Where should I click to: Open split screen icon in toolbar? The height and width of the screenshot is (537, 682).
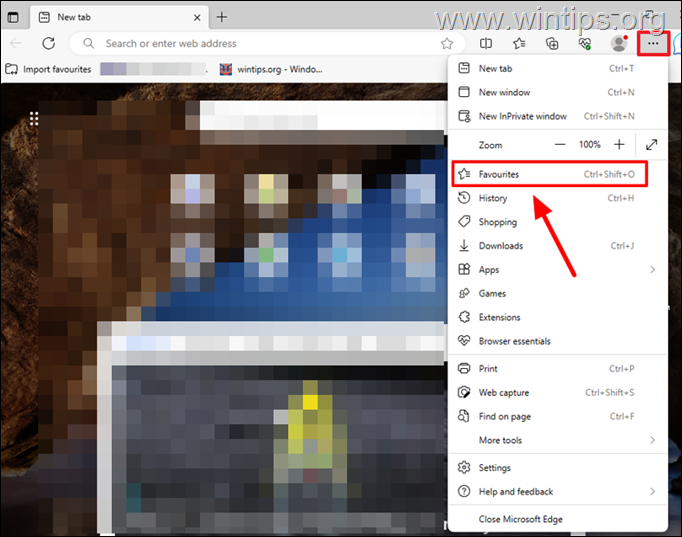486,43
